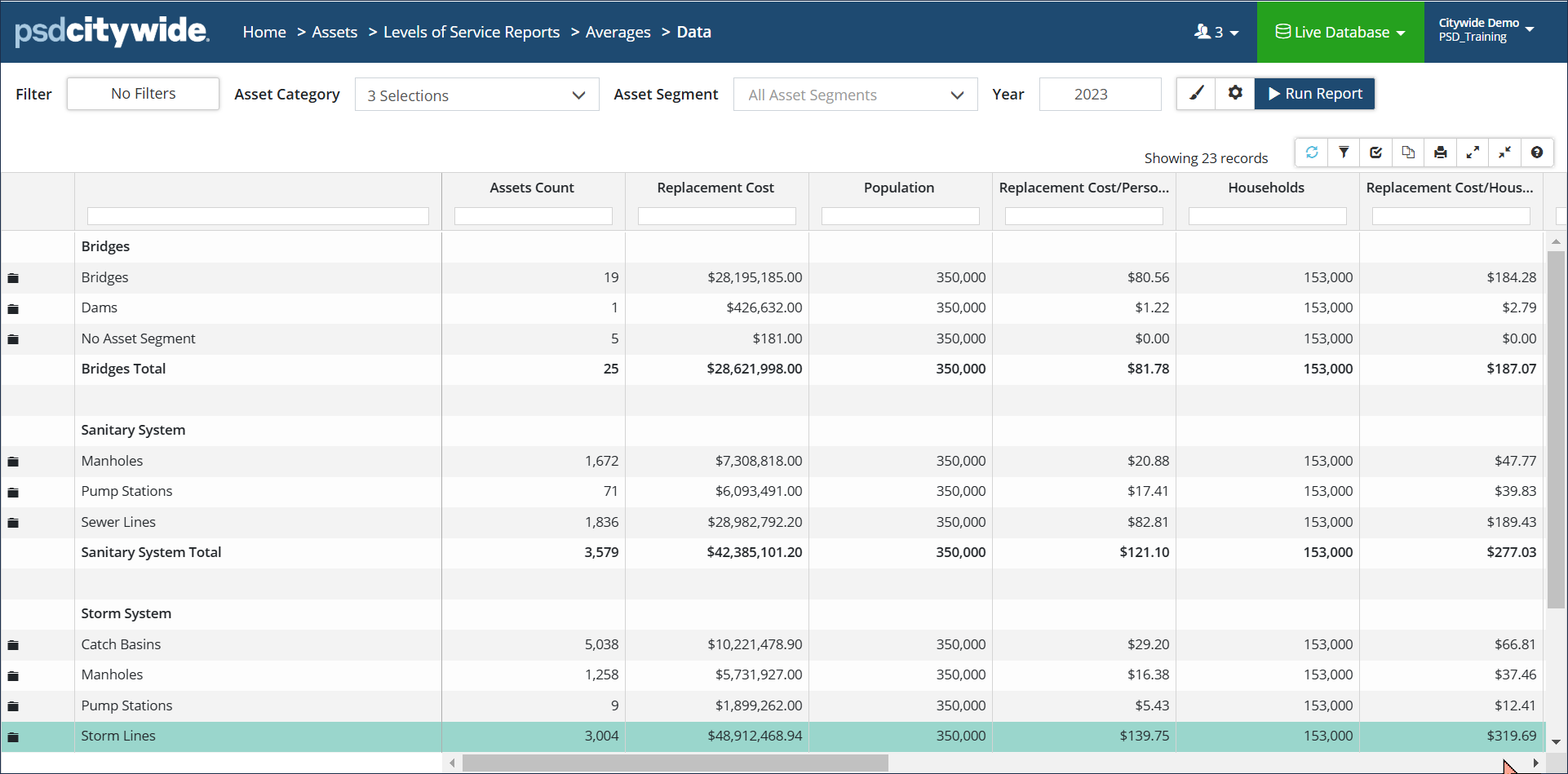
Task: Open help with the question mark icon
Action: (x=1537, y=153)
